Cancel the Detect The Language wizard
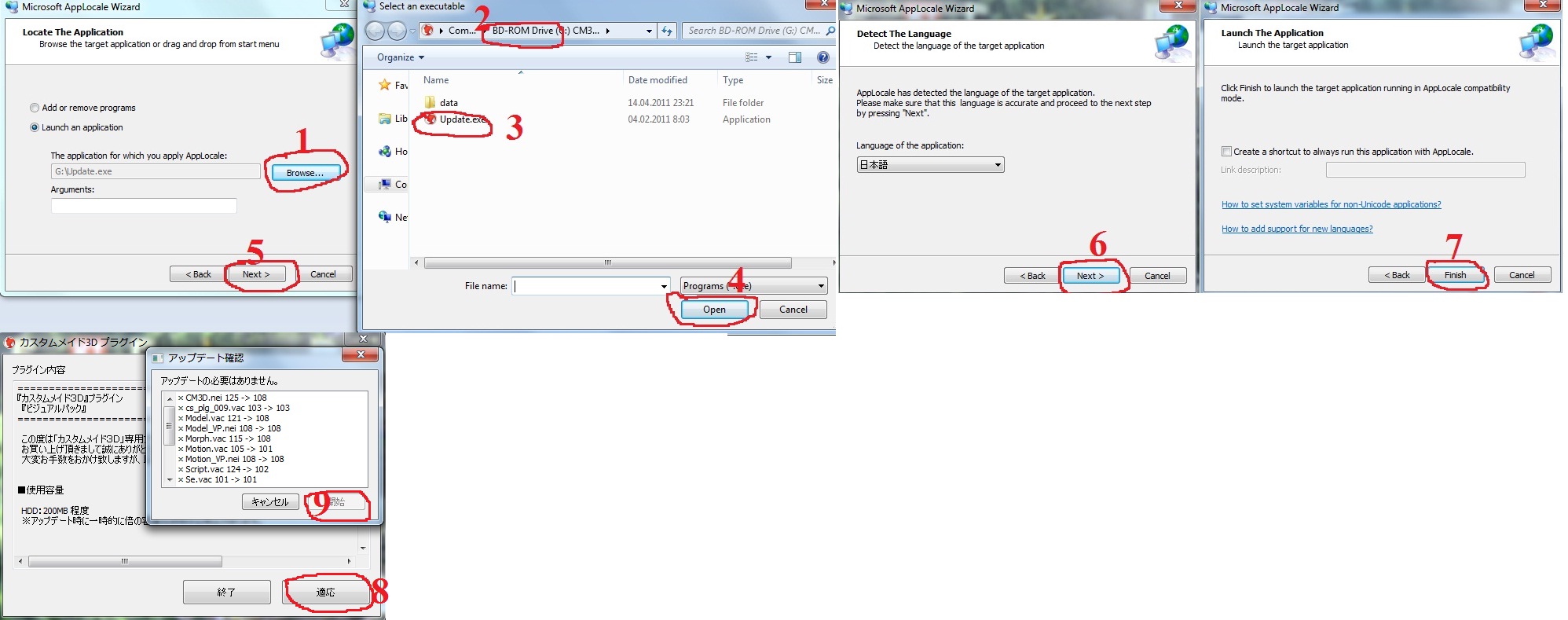1568x620 pixels. coord(1157,276)
